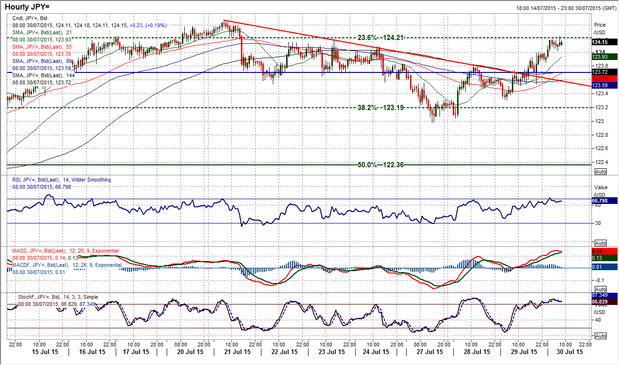Click the Auto button on the price panel
The image size is (619, 365).
point(600,172)
